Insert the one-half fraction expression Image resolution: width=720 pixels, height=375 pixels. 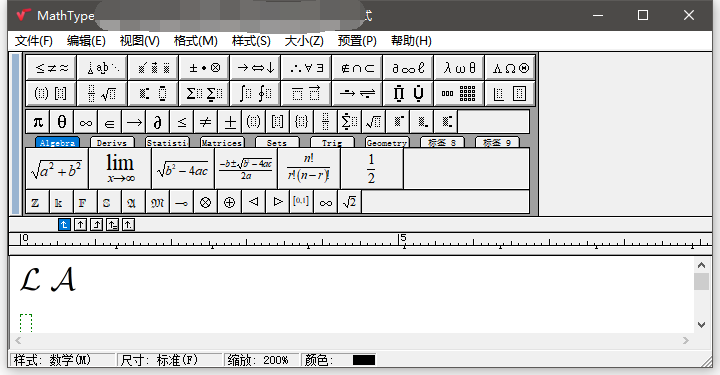pos(371,168)
